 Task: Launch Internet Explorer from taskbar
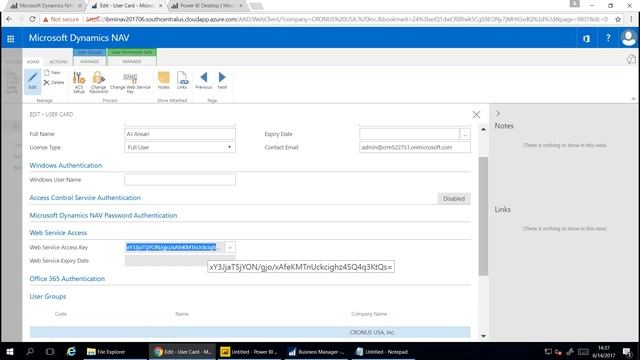click(71, 351)
